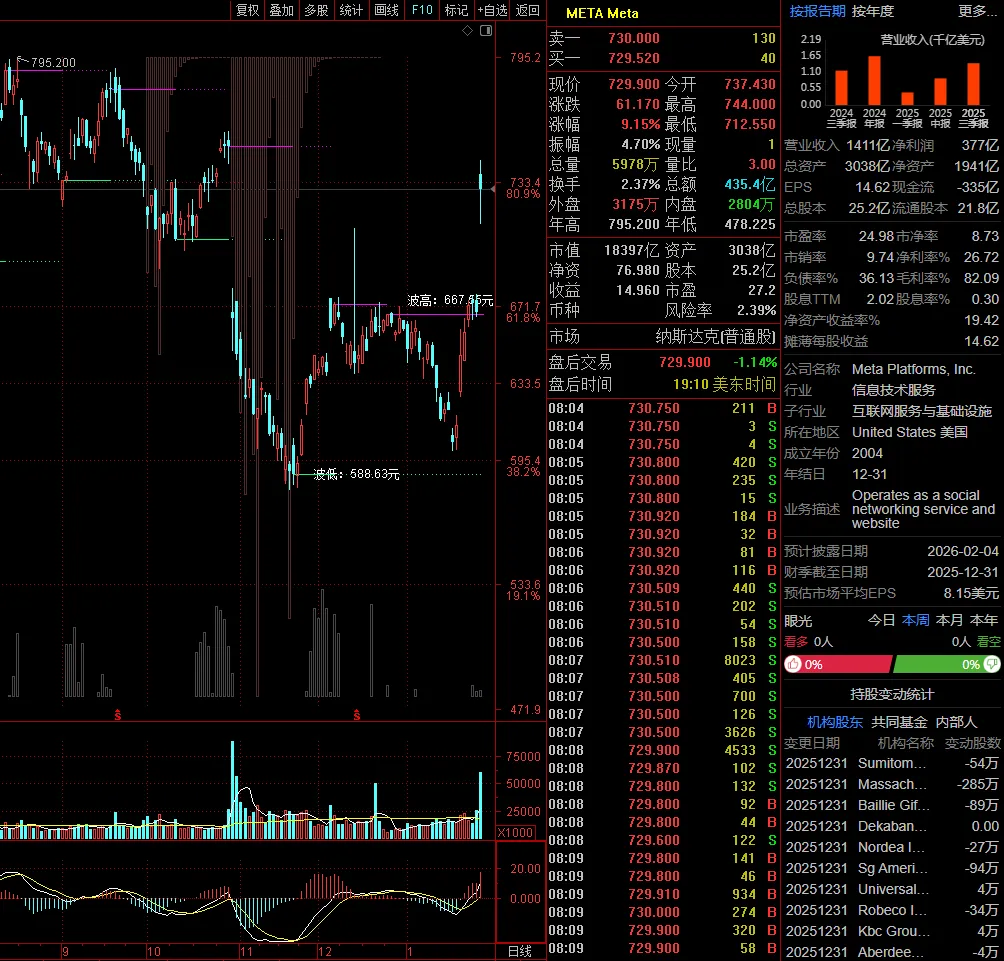This screenshot has width=1004, height=961.
Task: Open the 机构股东 tab
Action: (835, 722)
